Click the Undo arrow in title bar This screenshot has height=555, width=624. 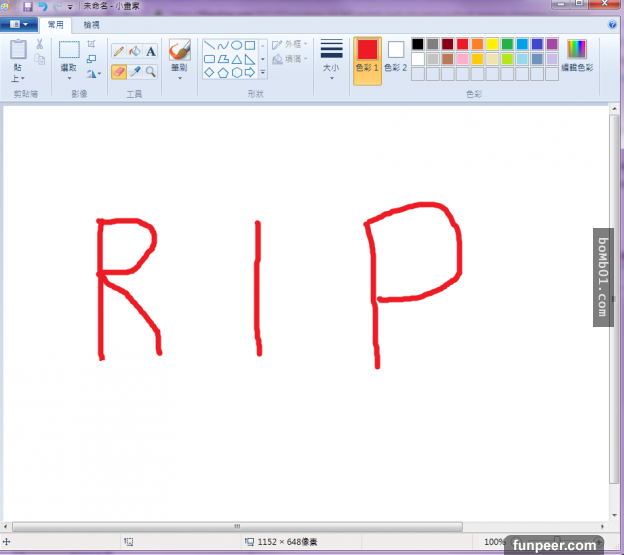[x=42, y=6]
